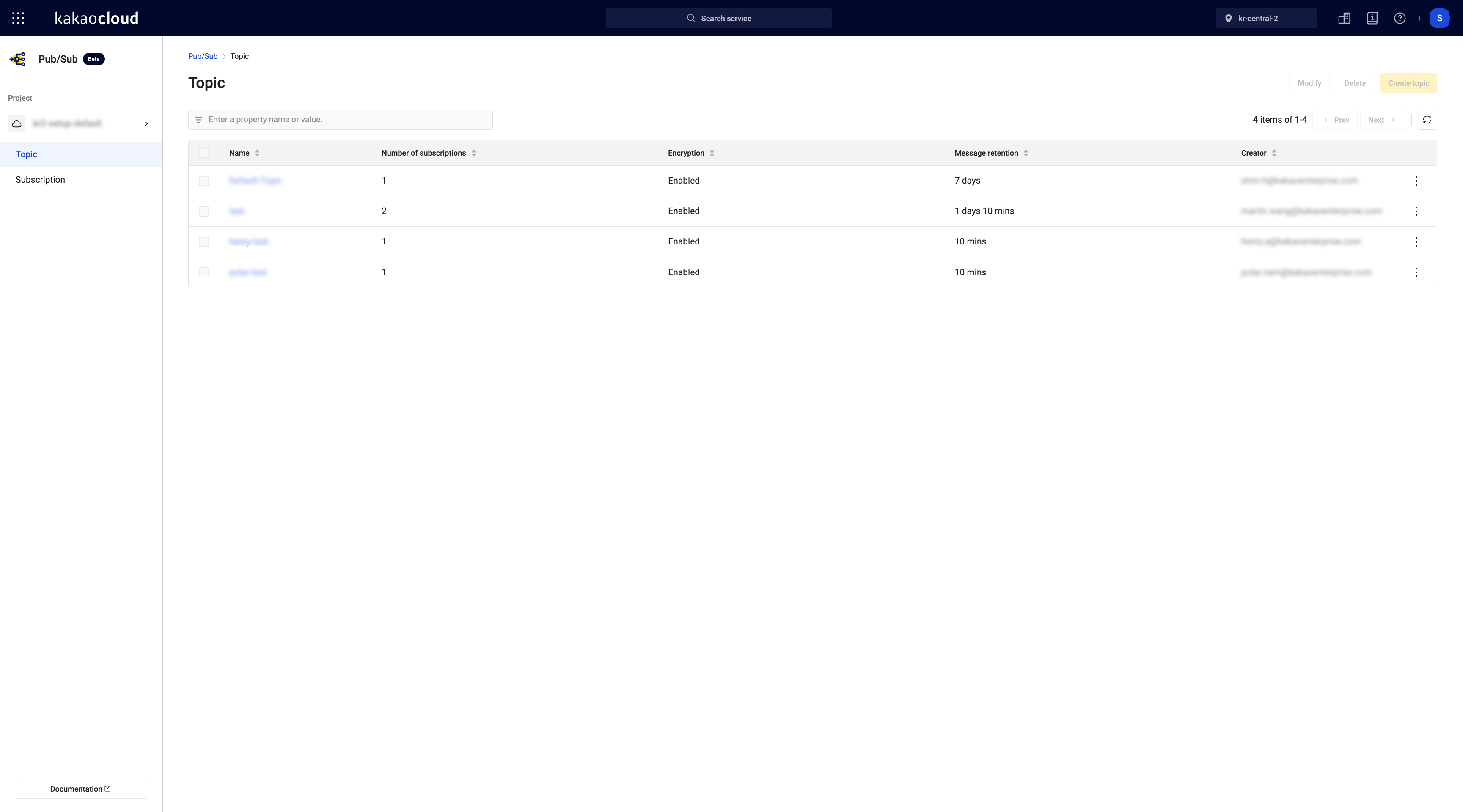Viewport: 1463px width, 812px height.
Task: Open the account info badge icon
Action: 1372,18
